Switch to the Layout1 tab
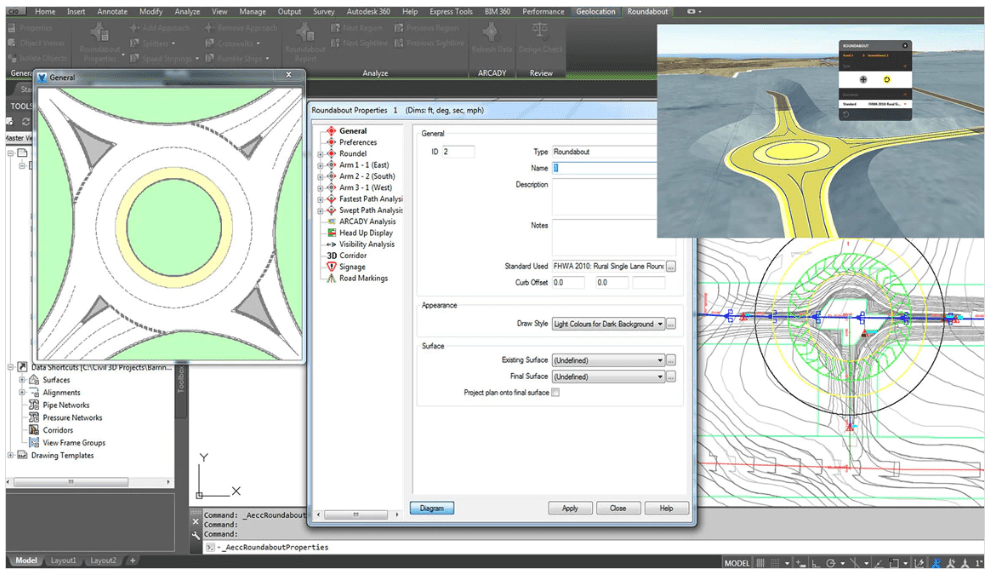The image size is (993, 576). click(x=63, y=561)
